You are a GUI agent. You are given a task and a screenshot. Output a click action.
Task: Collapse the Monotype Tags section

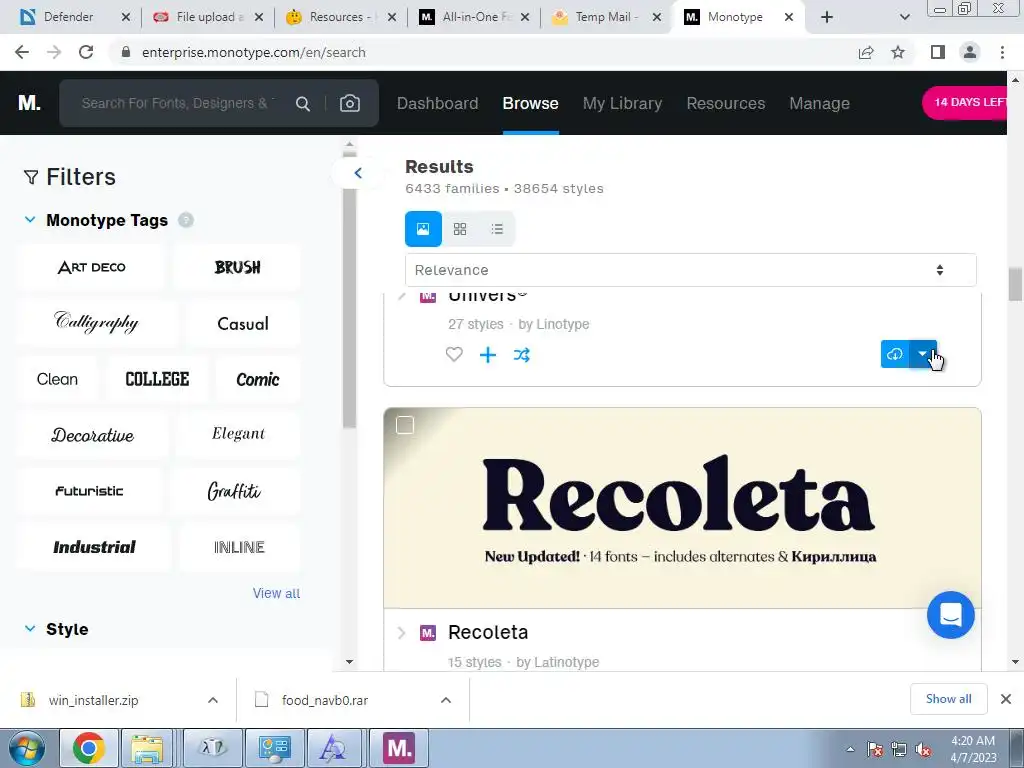[29, 220]
